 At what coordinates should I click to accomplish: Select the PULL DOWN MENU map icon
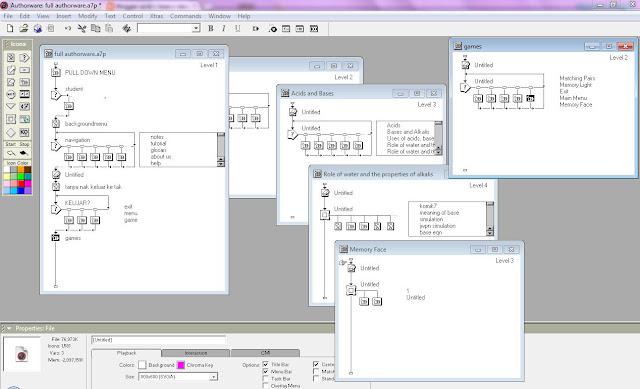(x=56, y=73)
